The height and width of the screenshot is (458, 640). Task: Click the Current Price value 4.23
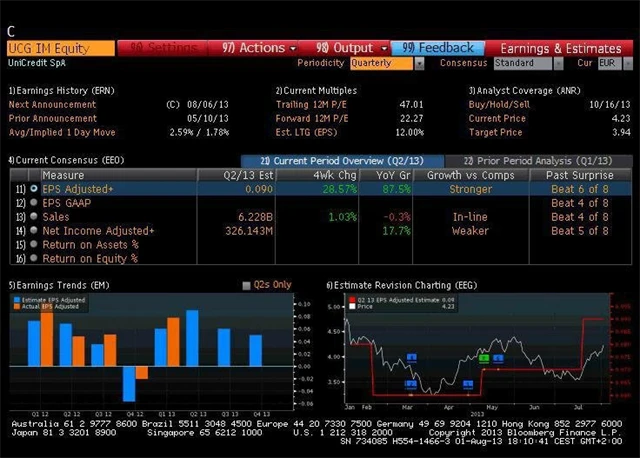[x=621, y=118]
